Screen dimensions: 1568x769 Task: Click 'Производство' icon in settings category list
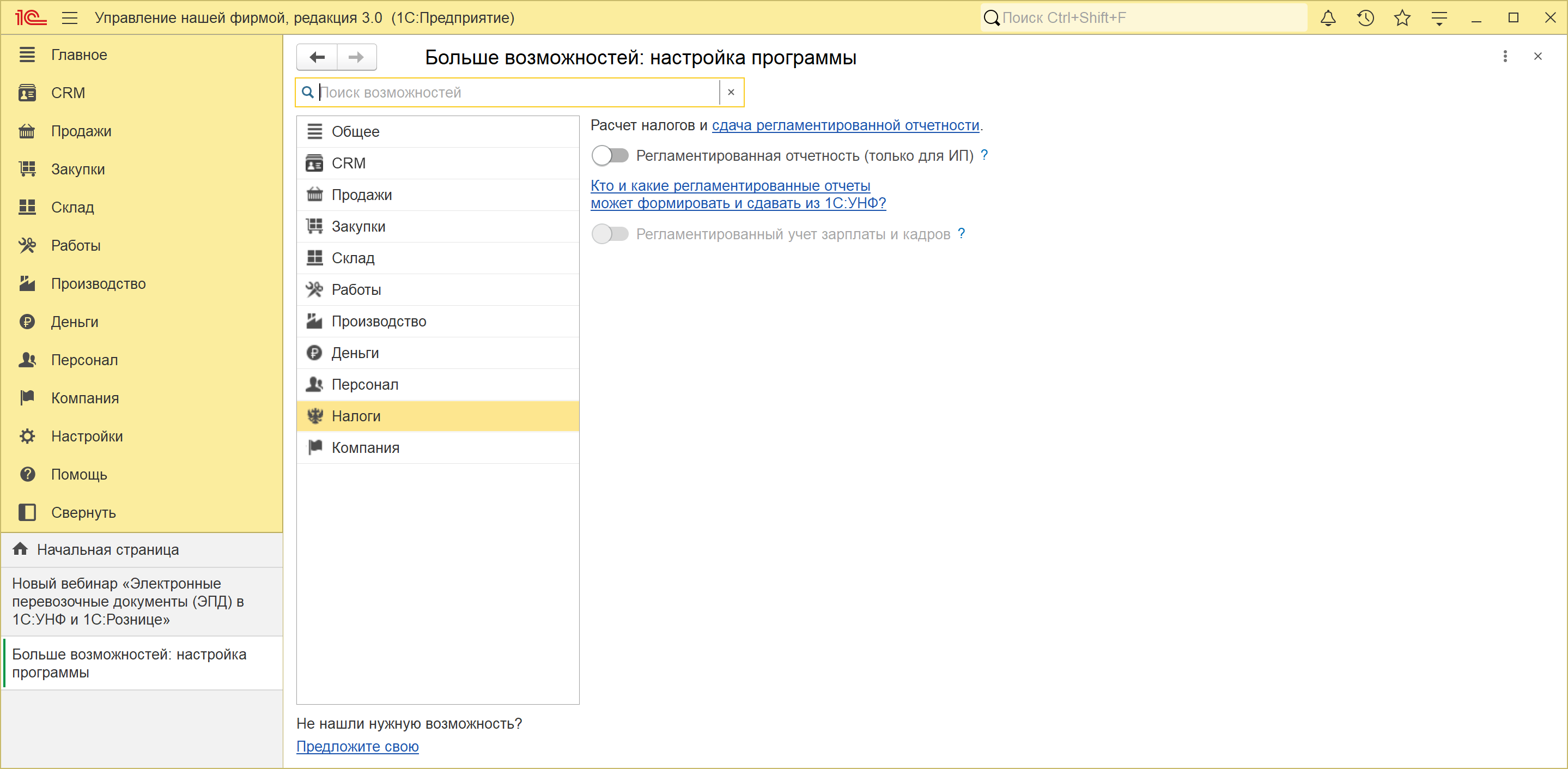point(315,322)
